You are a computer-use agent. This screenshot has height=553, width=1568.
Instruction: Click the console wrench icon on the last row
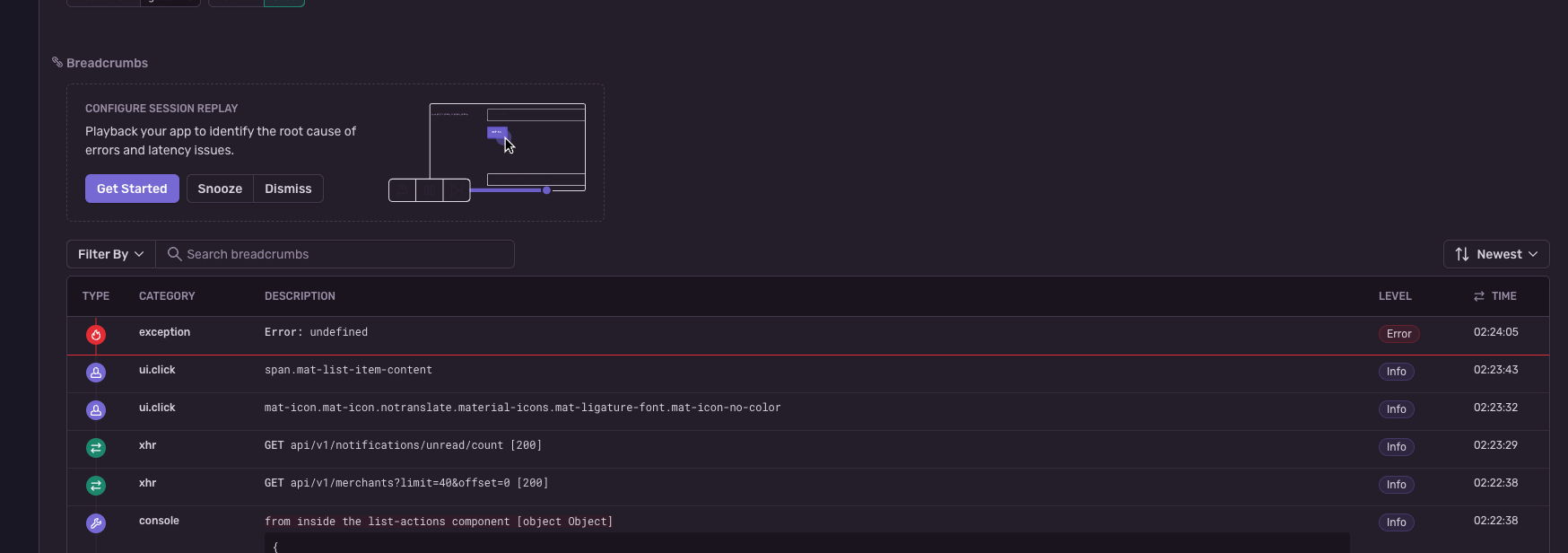[96, 522]
